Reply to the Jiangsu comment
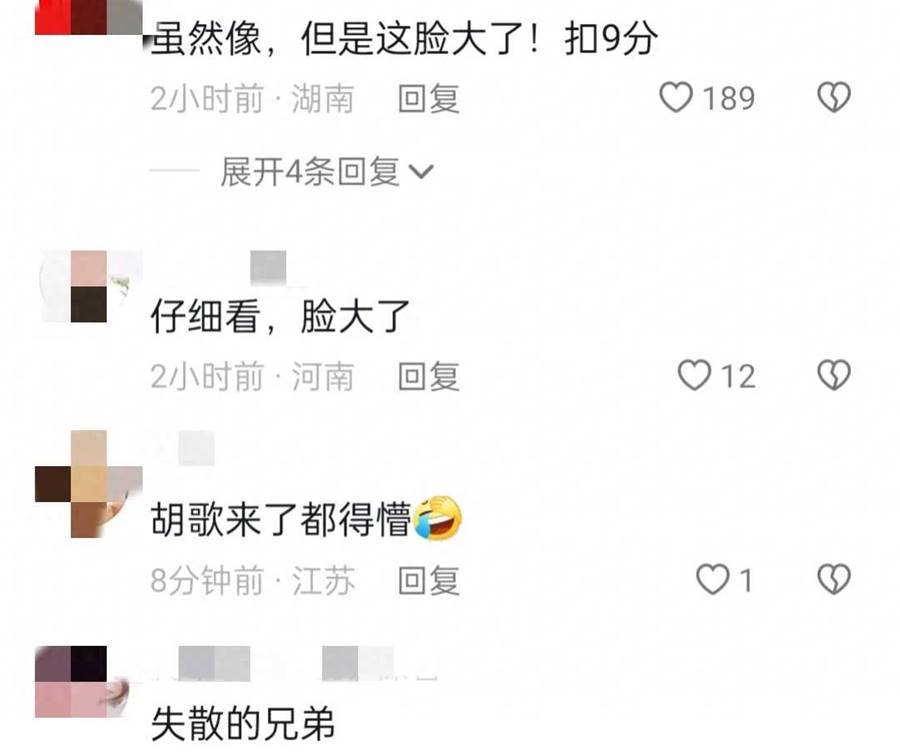 pyautogui.click(x=429, y=580)
